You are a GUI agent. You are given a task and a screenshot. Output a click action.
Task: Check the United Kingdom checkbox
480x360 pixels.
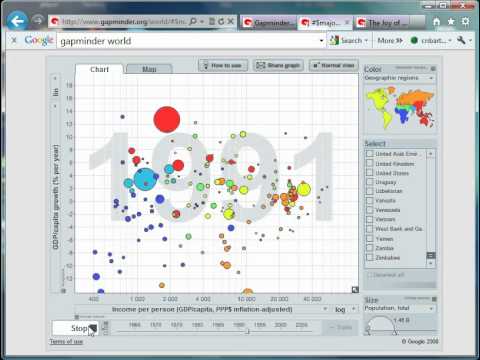click(x=369, y=163)
